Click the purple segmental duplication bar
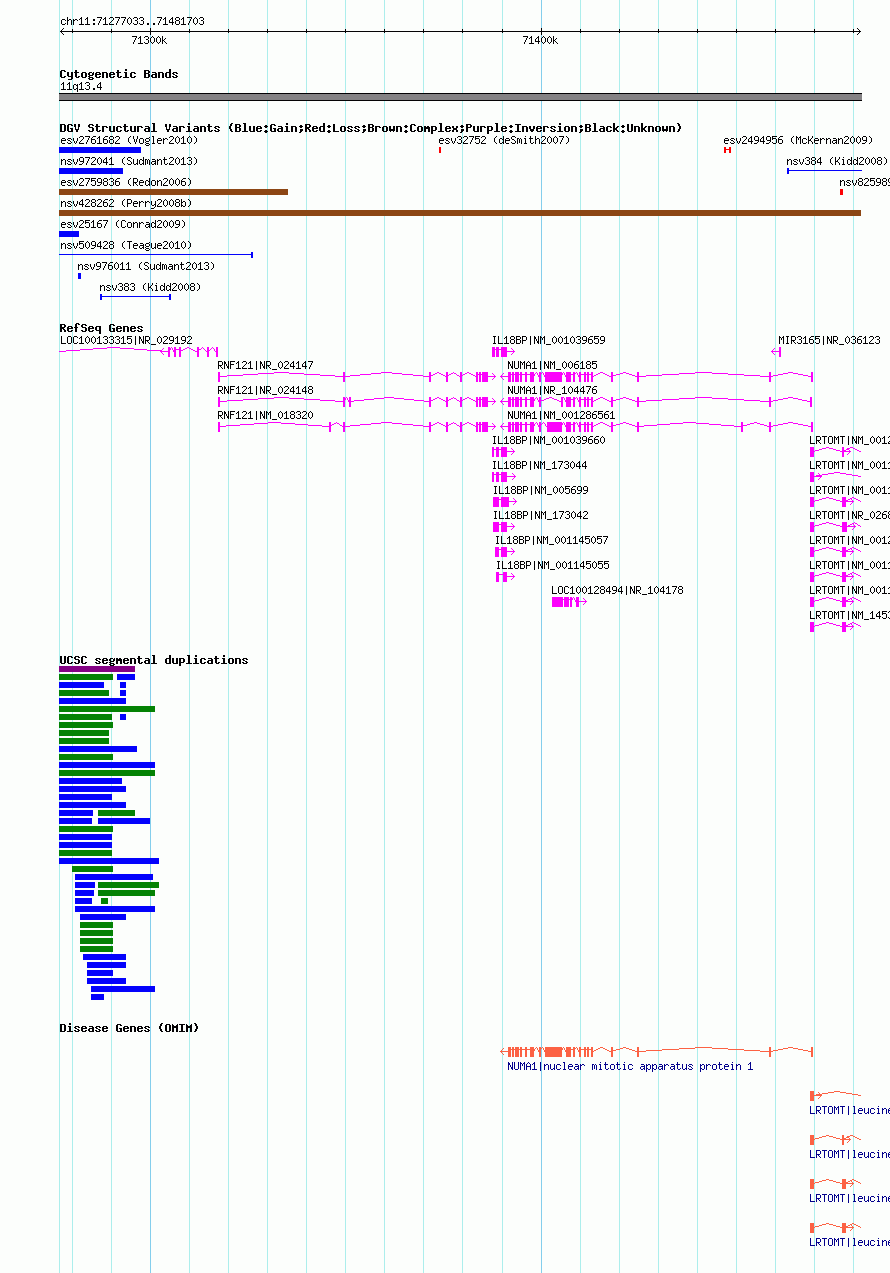The image size is (890, 1273). point(97,669)
